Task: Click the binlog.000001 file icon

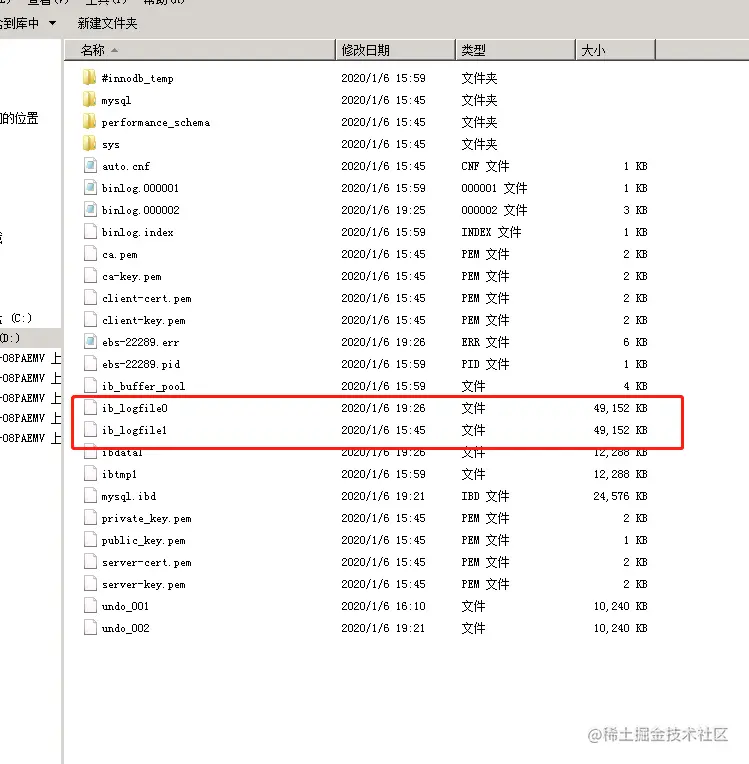Action: pyautogui.click(x=90, y=188)
